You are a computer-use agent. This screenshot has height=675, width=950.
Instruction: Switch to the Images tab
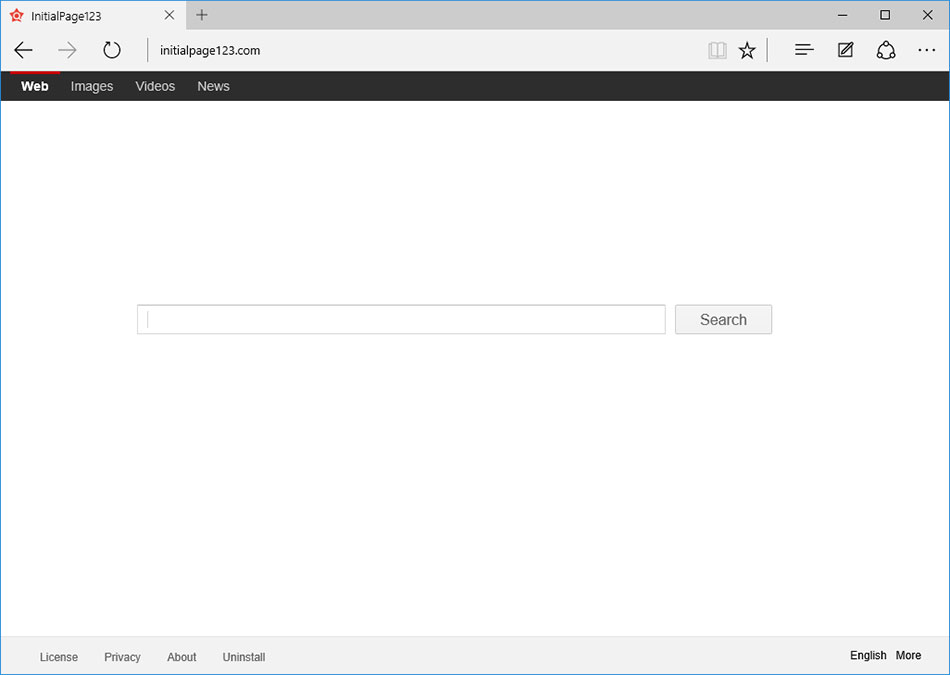point(92,87)
